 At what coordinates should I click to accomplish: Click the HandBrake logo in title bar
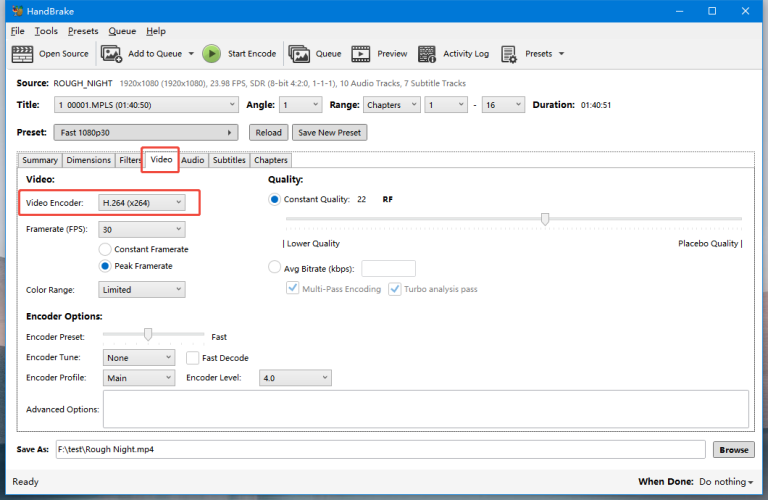click(18, 11)
